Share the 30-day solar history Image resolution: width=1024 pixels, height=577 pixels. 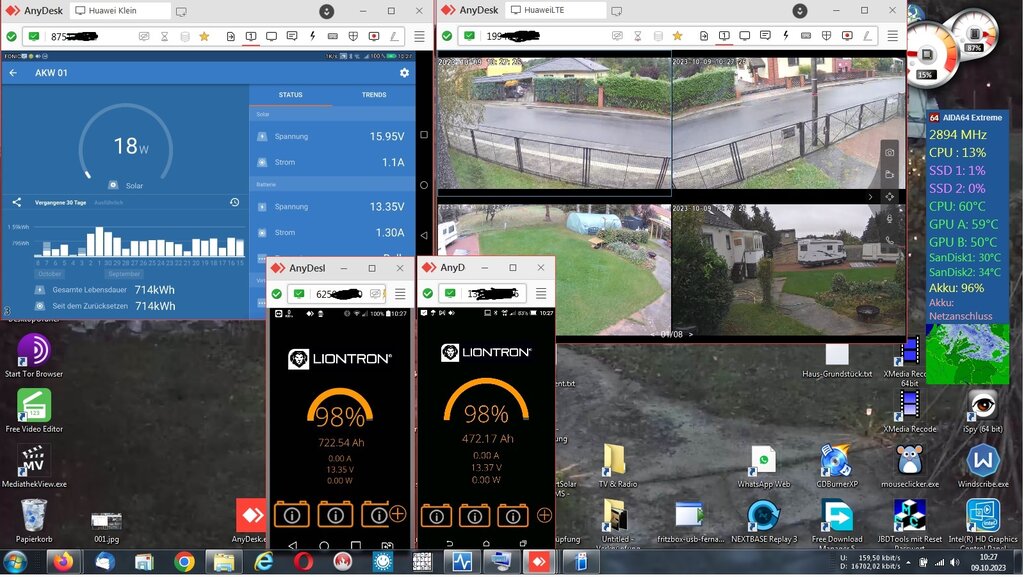[x=16, y=202]
